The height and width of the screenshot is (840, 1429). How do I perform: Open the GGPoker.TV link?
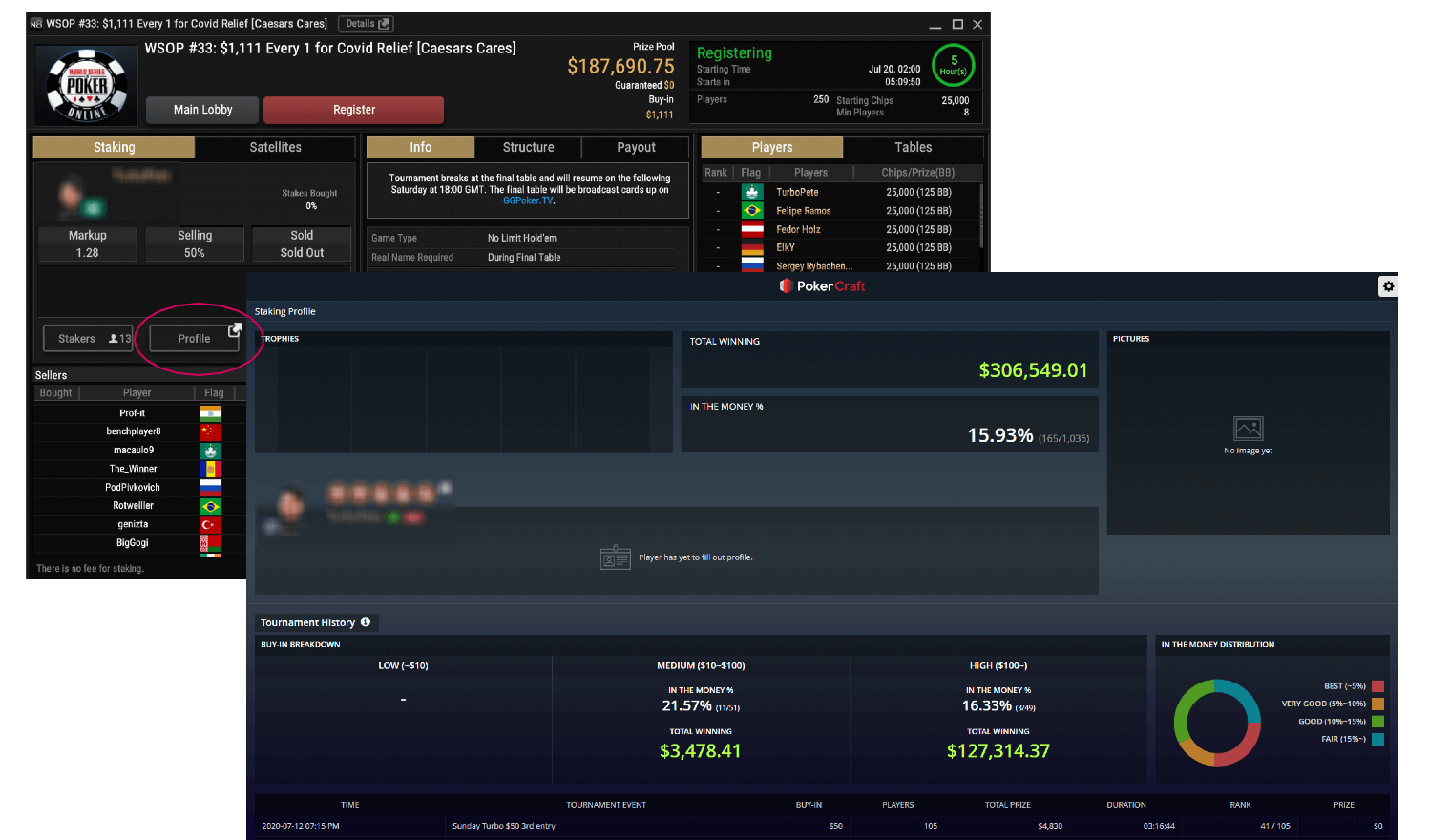click(528, 200)
